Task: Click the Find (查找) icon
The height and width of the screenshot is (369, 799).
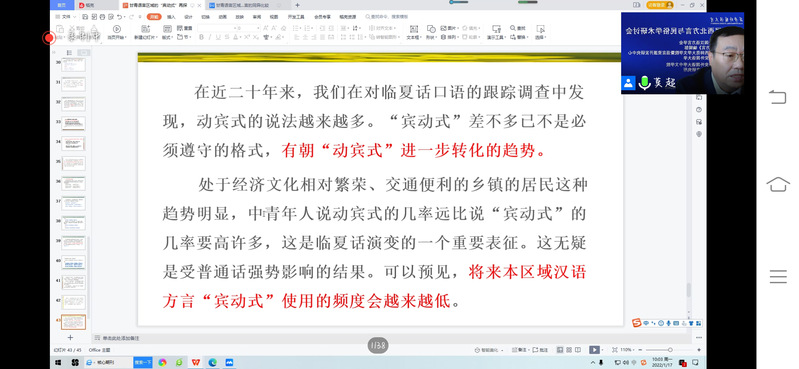Action: (513, 28)
